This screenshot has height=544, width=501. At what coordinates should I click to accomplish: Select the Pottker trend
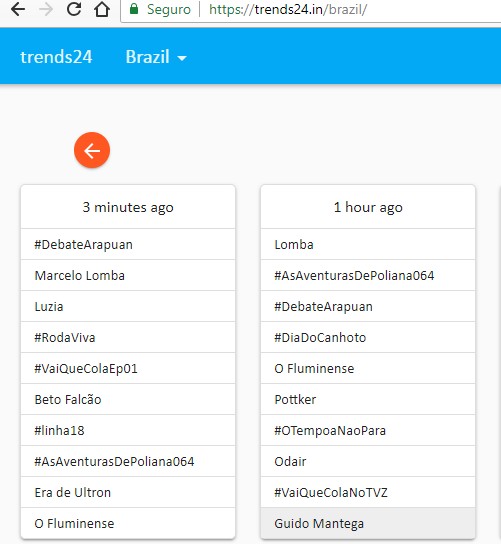click(x=368, y=399)
